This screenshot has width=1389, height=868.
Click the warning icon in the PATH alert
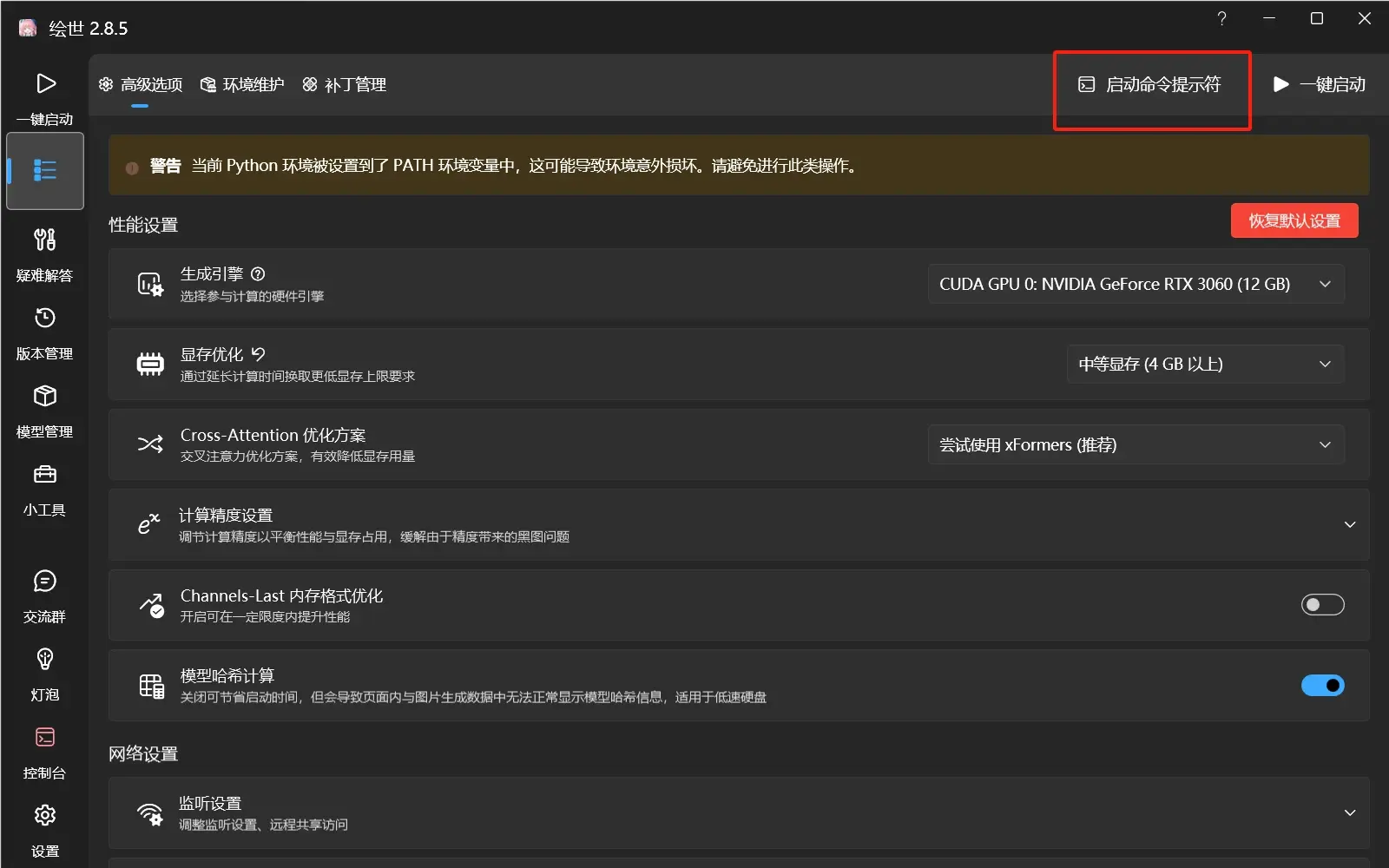pos(132,168)
